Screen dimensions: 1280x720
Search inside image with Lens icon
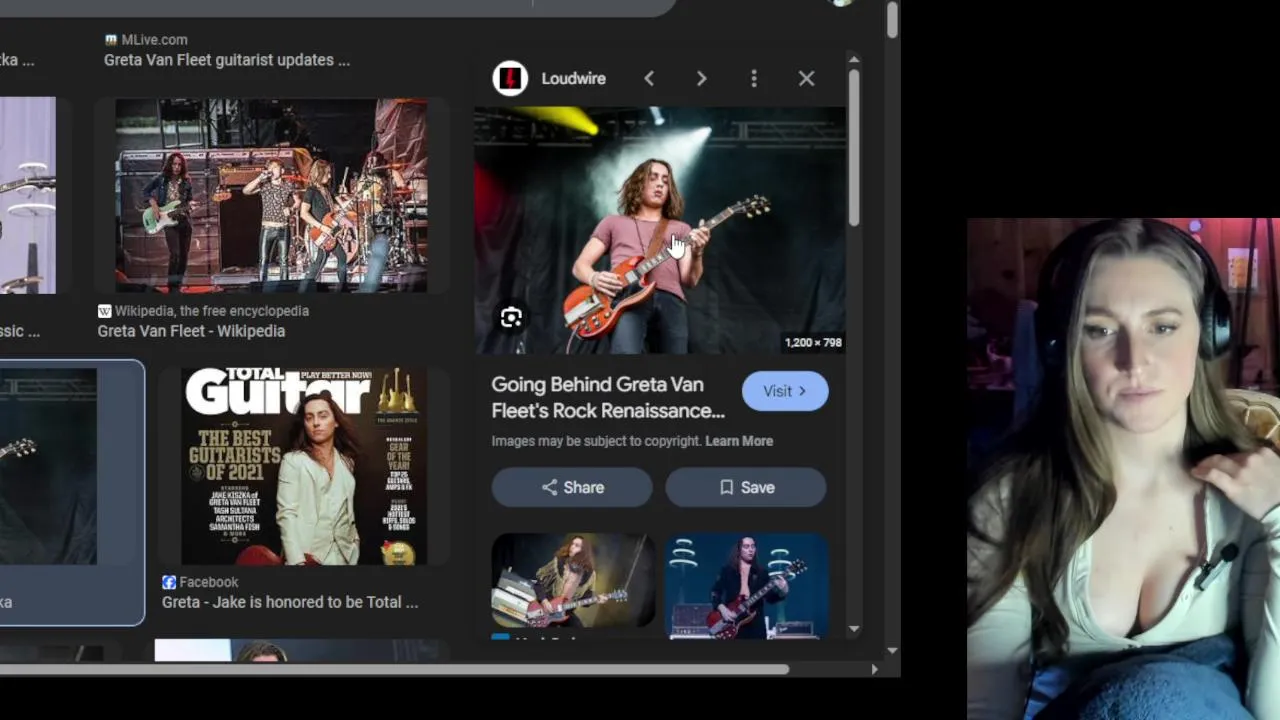tap(511, 318)
